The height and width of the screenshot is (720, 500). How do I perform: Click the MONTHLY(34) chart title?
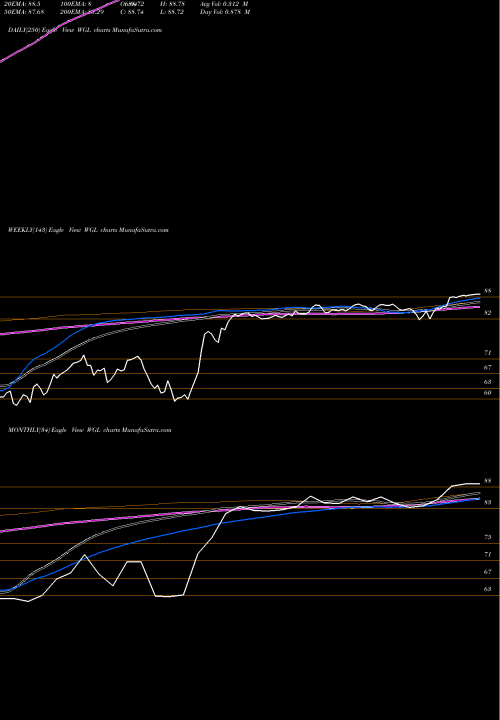[90, 430]
